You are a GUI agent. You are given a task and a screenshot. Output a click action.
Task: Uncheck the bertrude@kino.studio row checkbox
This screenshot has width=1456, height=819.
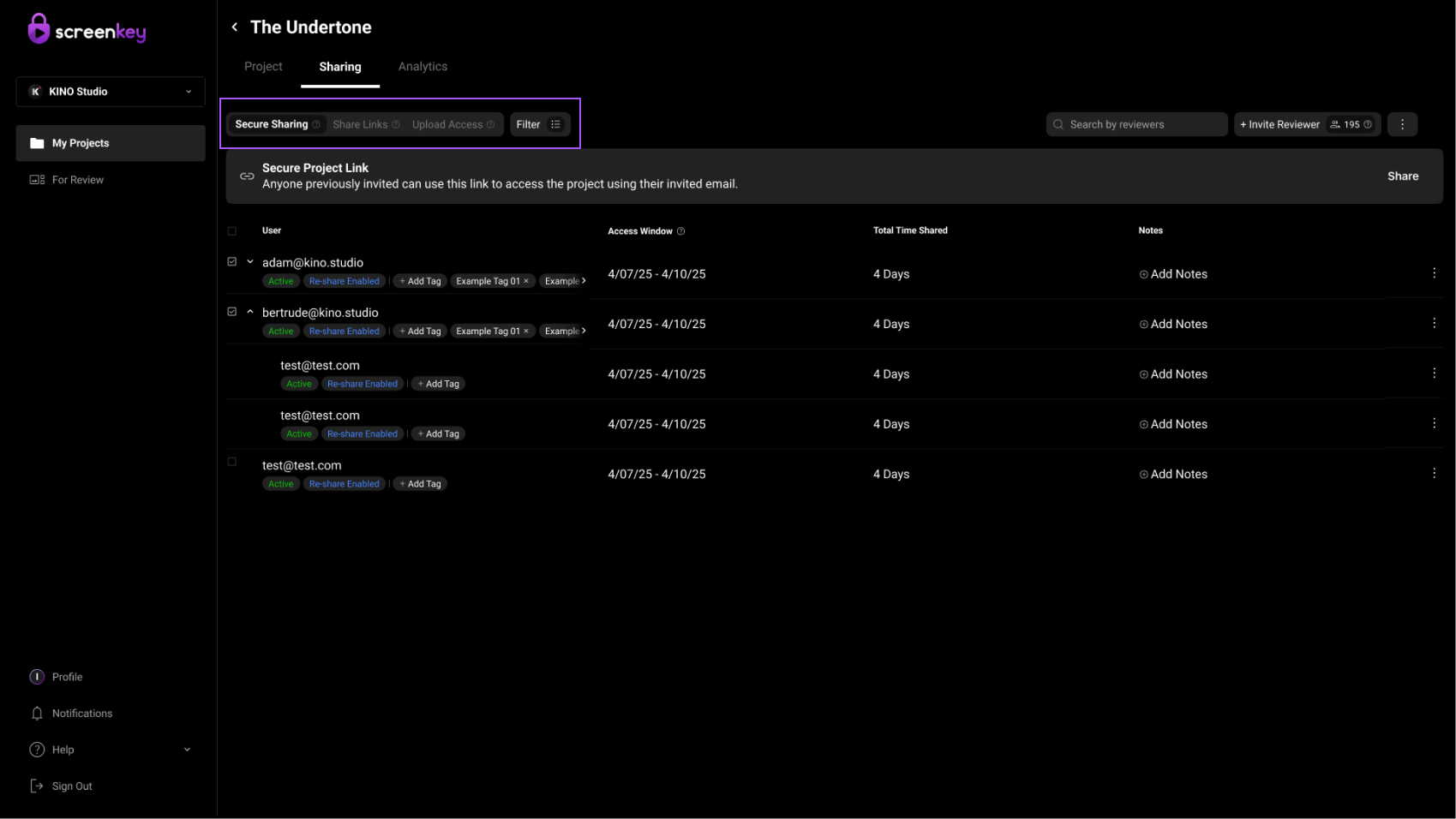pyautogui.click(x=232, y=312)
